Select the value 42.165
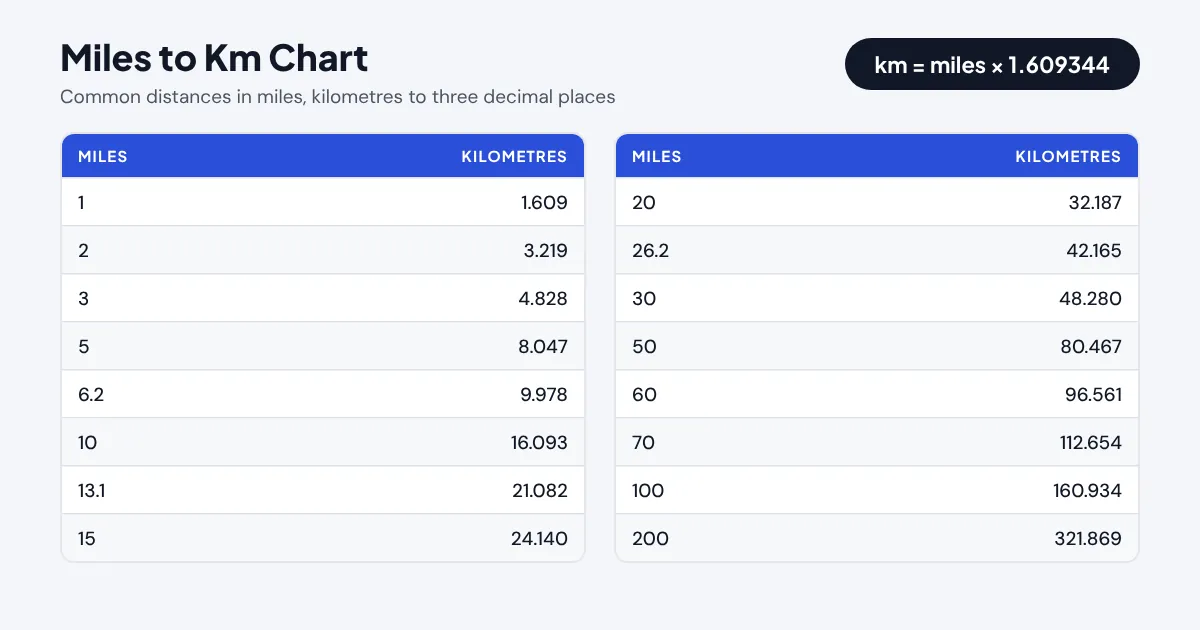Image resolution: width=1200 pixels, height=630 pixels. (1094, 250)
